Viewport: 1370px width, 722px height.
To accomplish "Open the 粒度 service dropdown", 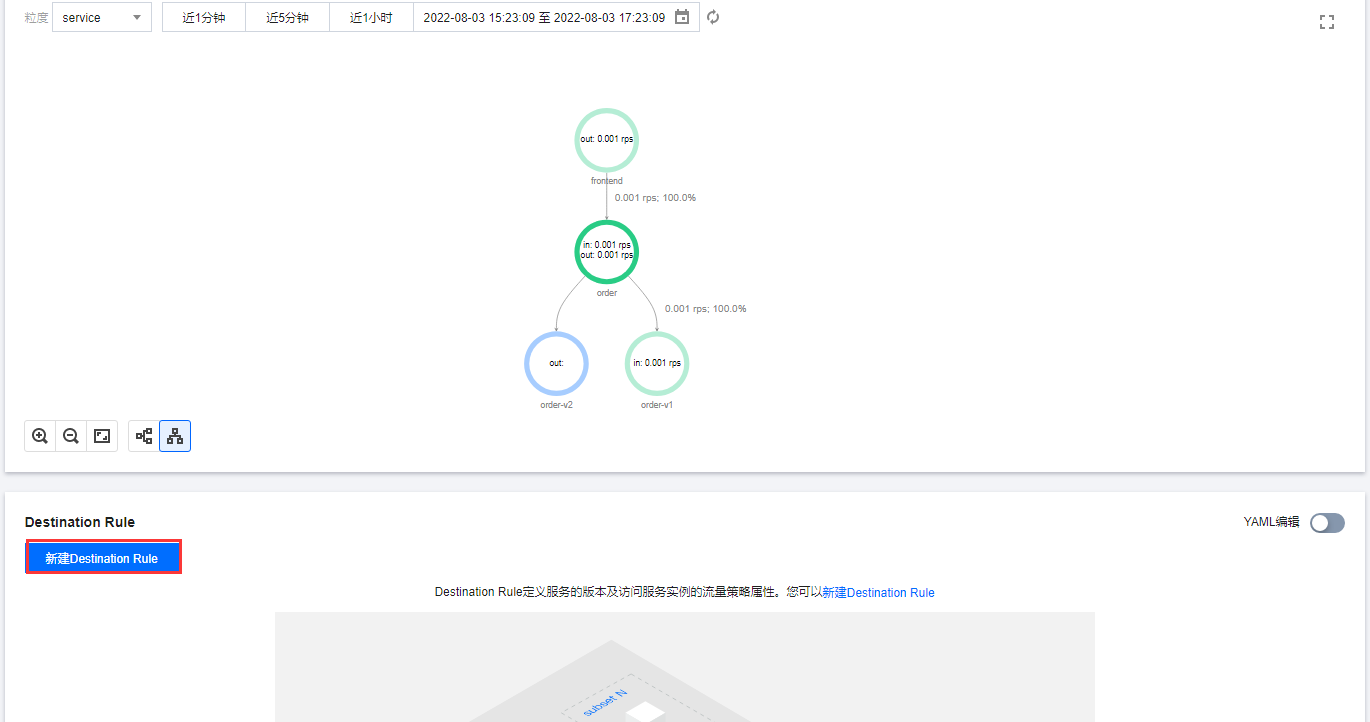I will coord(101,18).
